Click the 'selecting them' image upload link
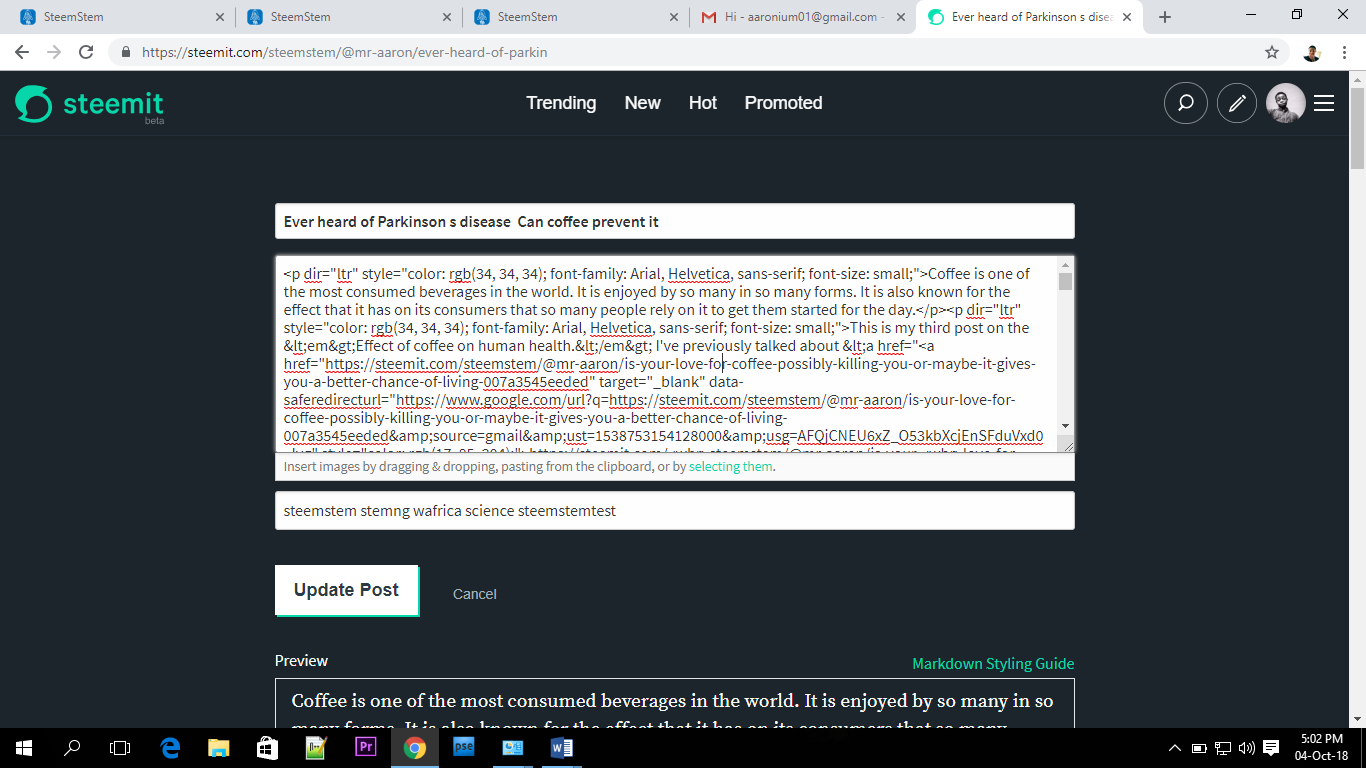The height and width of the screenshot is (768, 1366). point(730,467)
